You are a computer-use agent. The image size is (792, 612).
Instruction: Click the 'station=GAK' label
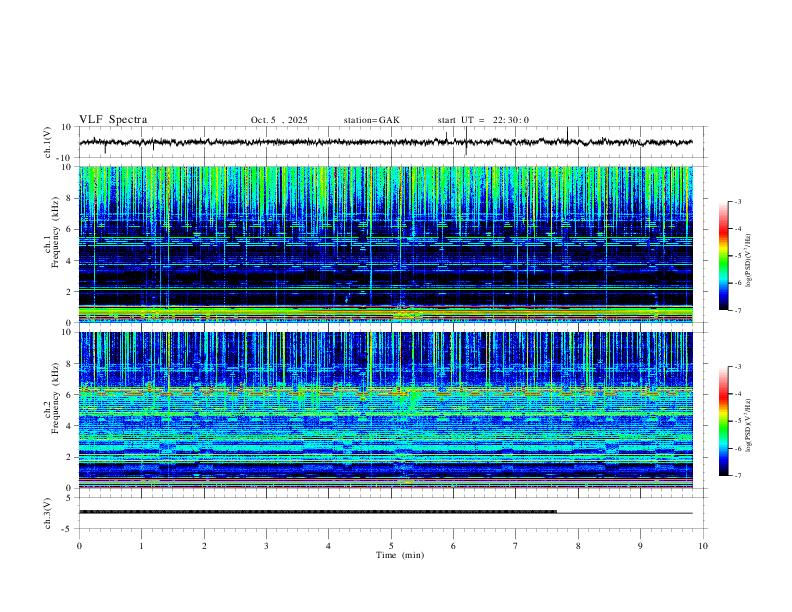[371, 120]
